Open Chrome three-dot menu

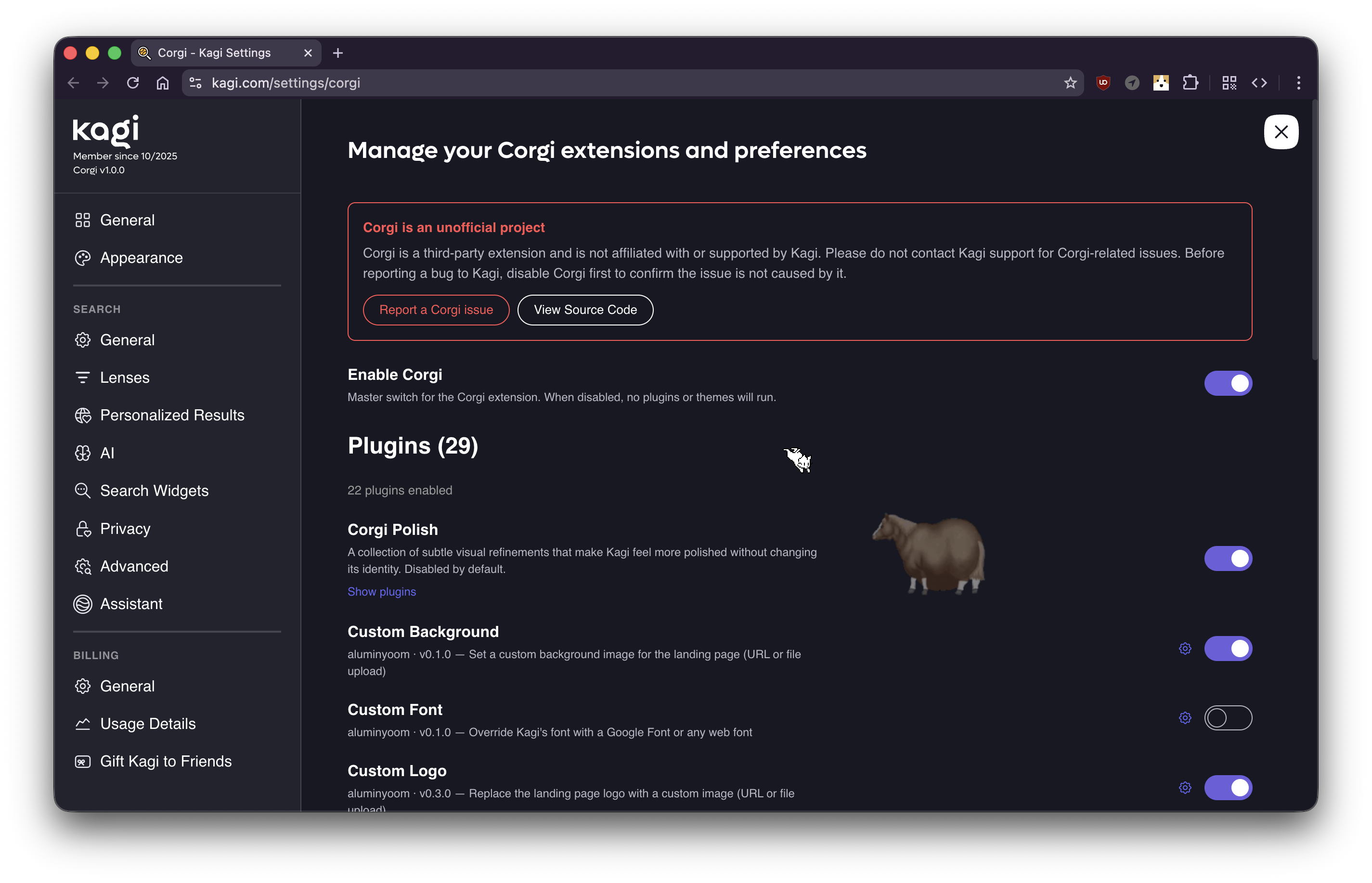[x=1298, y=83]
